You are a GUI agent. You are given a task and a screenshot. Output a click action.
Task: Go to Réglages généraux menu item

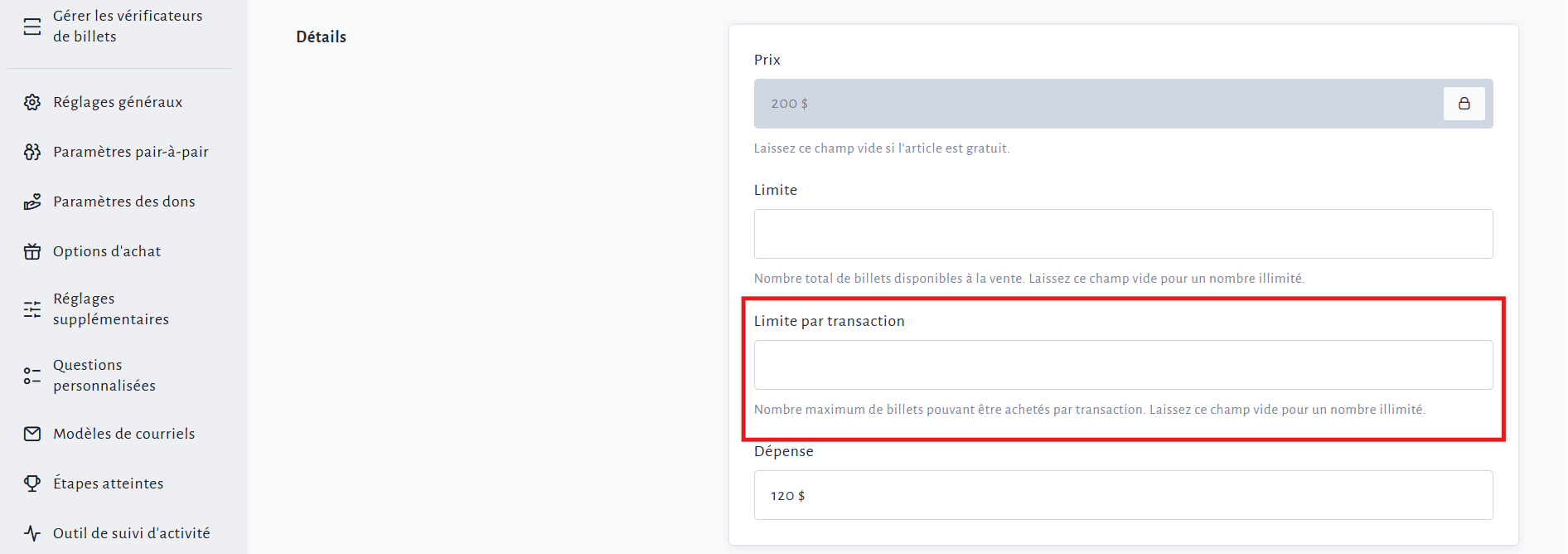point(118,102)
